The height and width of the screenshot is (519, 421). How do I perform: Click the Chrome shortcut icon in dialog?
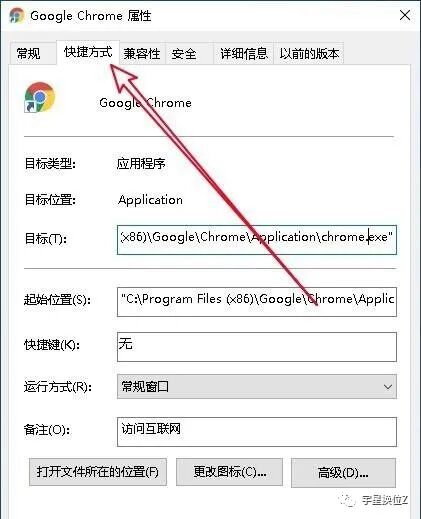(x=40, y=97)
